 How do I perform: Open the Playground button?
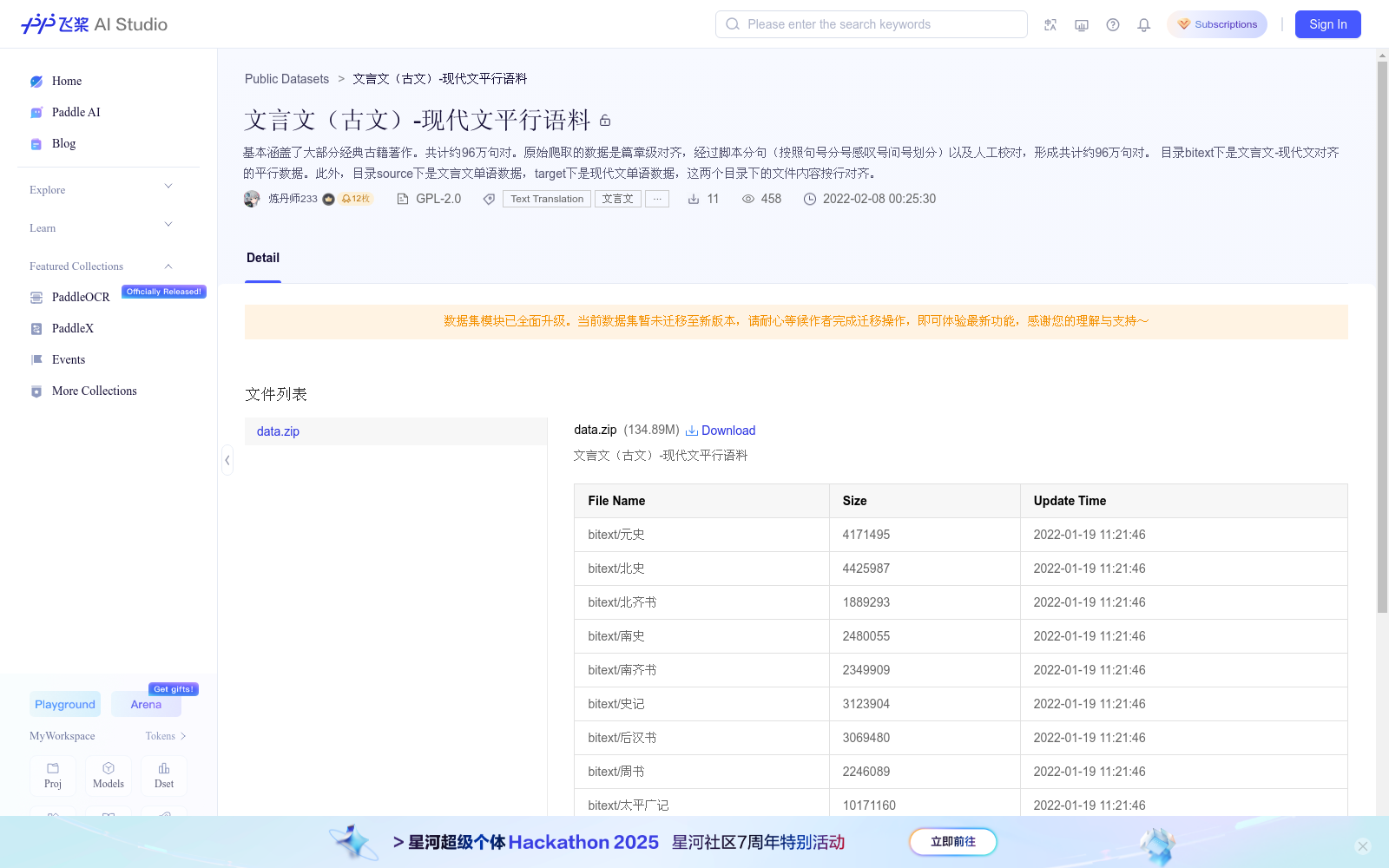pos(65,704)
